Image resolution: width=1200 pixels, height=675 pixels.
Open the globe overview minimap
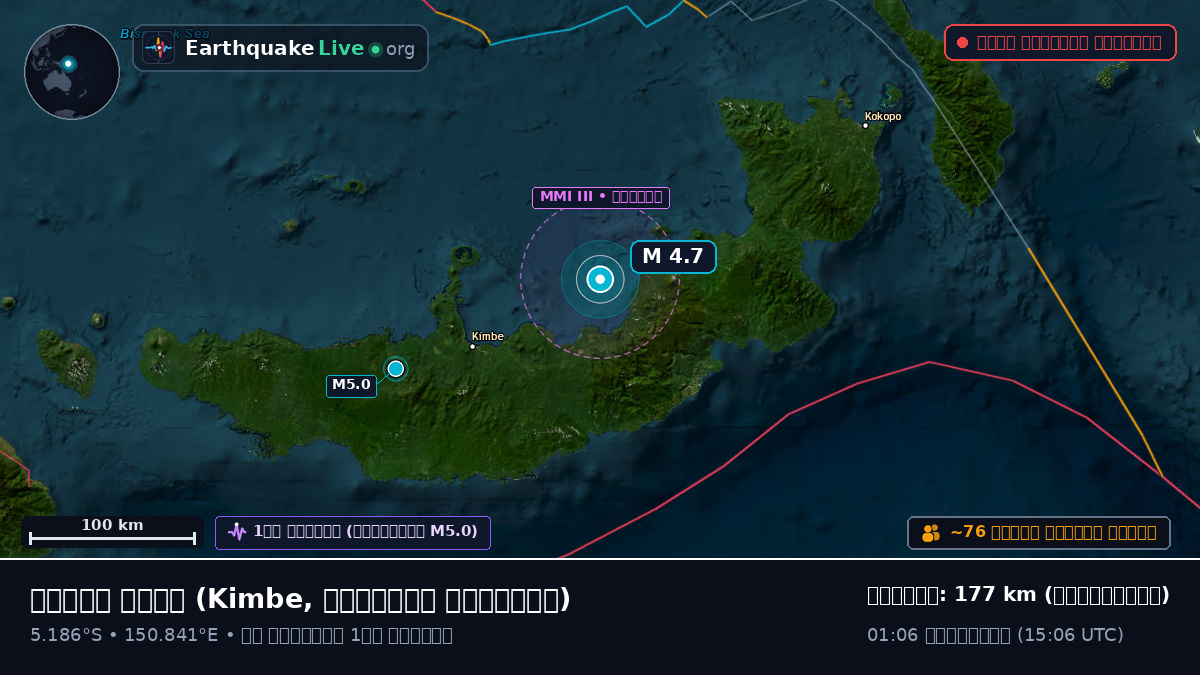pos(72,72)
